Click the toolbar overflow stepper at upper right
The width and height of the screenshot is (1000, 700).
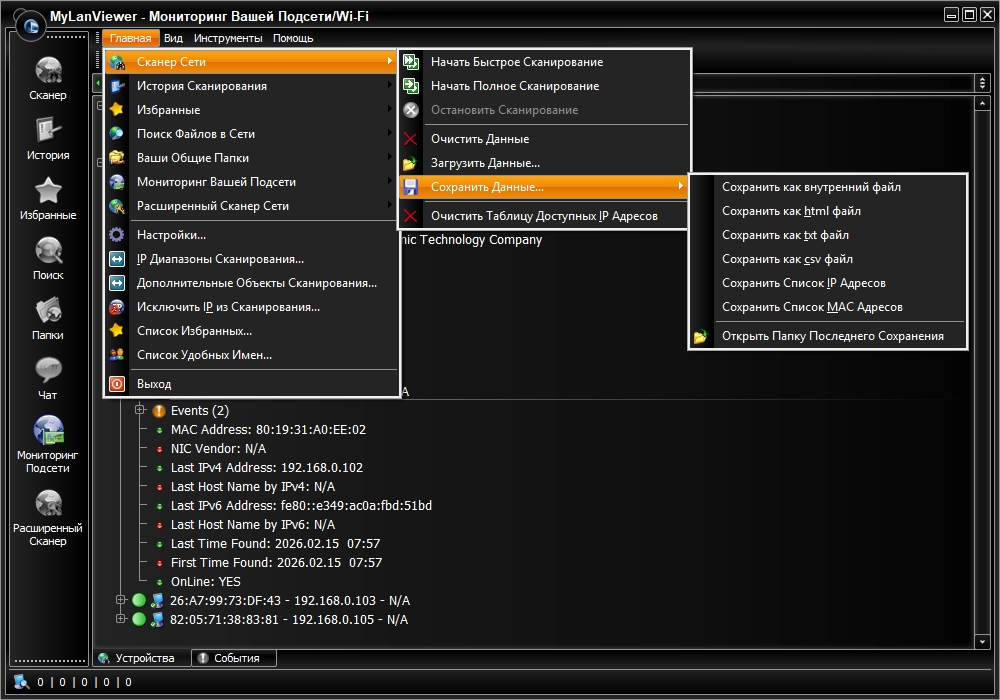(982, 83)
